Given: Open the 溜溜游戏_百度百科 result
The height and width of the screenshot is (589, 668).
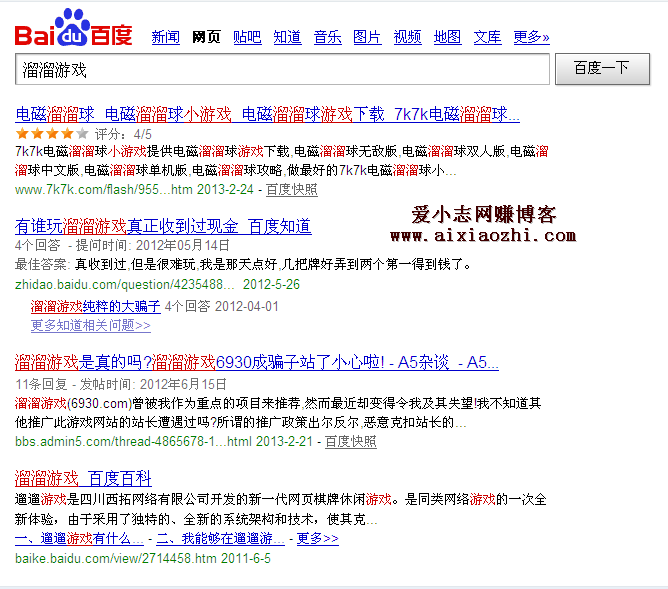Looking at the screenshot, I should pos(83,478).
